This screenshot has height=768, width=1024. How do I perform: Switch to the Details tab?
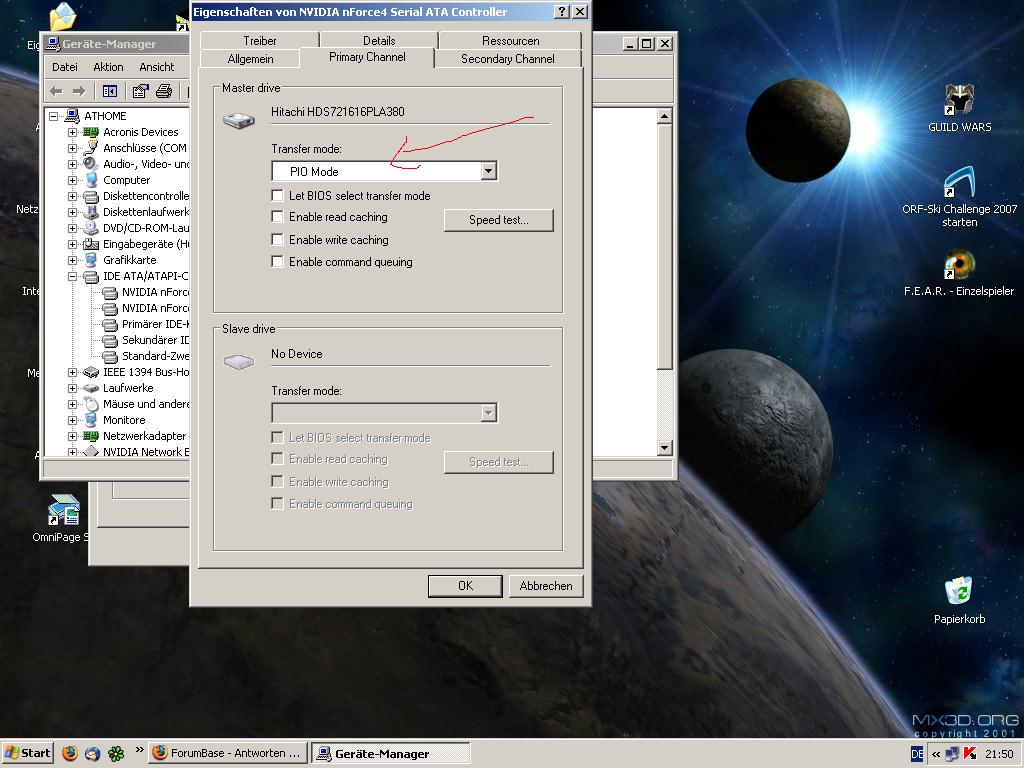pos(379,40)
